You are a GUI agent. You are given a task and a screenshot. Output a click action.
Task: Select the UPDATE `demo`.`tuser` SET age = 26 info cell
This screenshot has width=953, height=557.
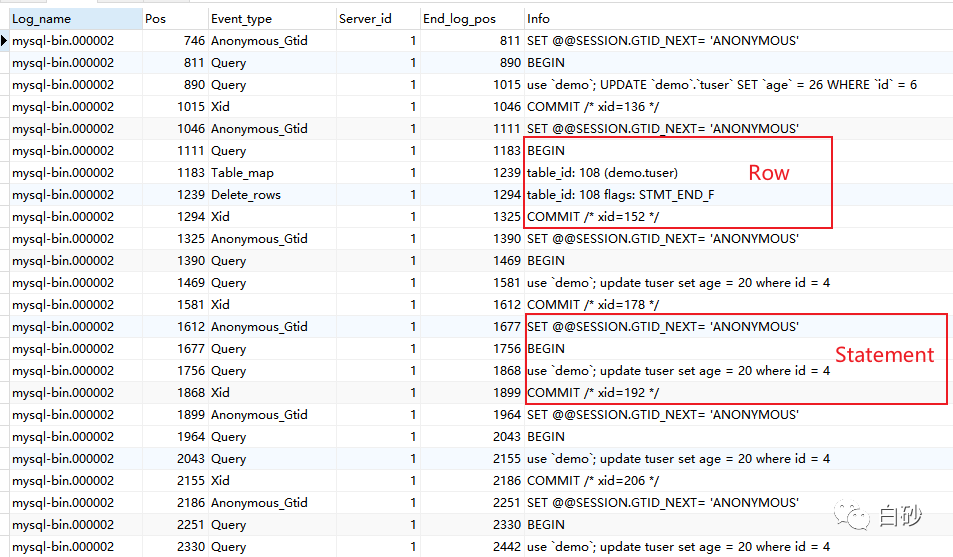click(738, 85)
